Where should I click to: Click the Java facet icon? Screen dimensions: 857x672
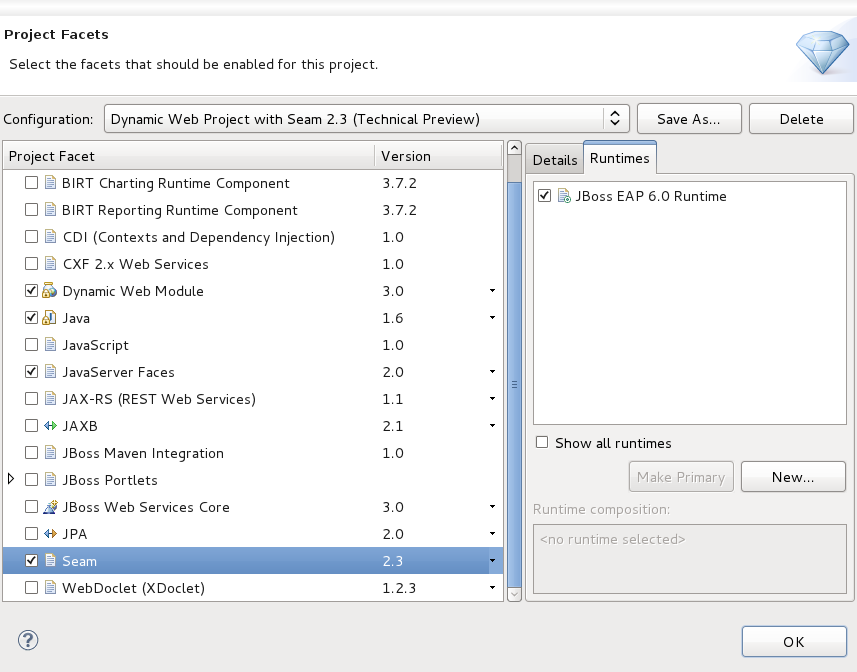[x=49, y=318]
